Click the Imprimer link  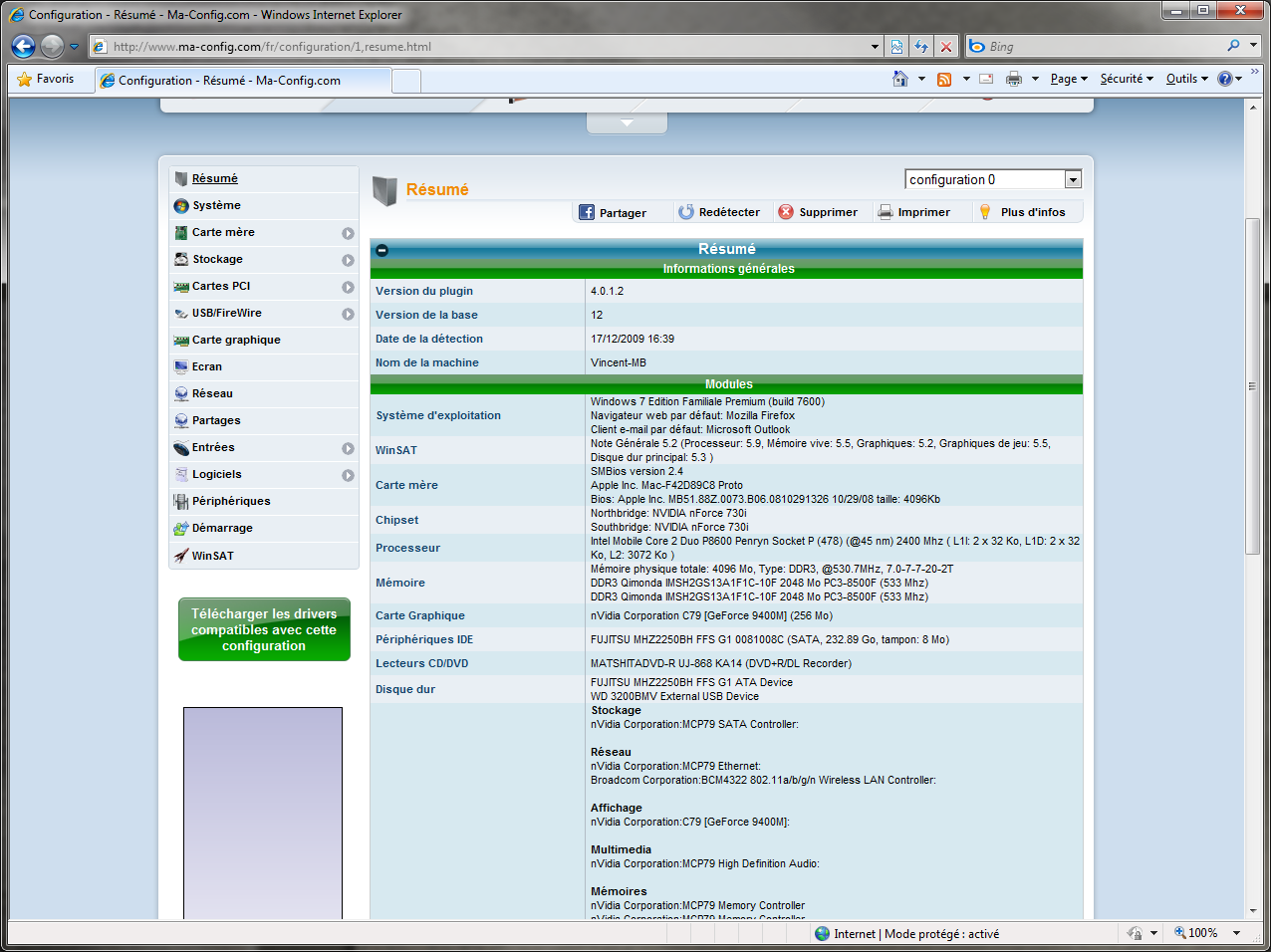point(924,212)
